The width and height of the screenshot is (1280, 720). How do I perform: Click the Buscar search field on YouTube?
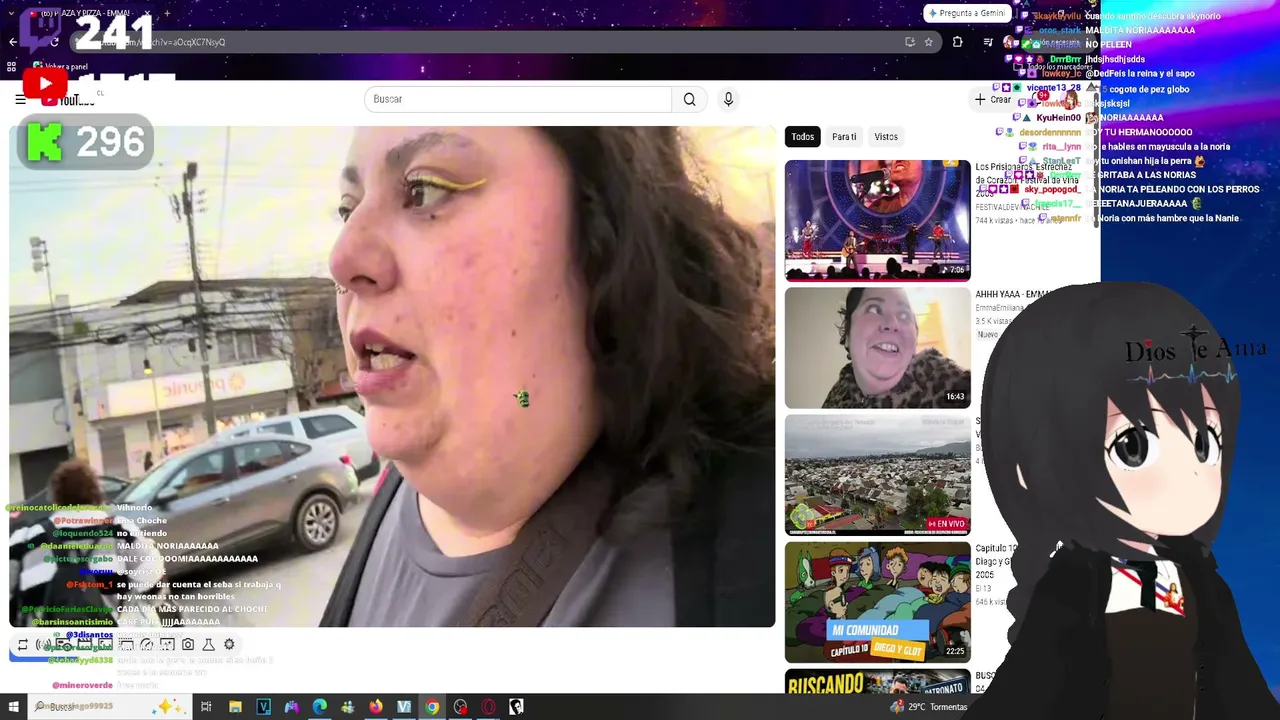coord(518,99)
